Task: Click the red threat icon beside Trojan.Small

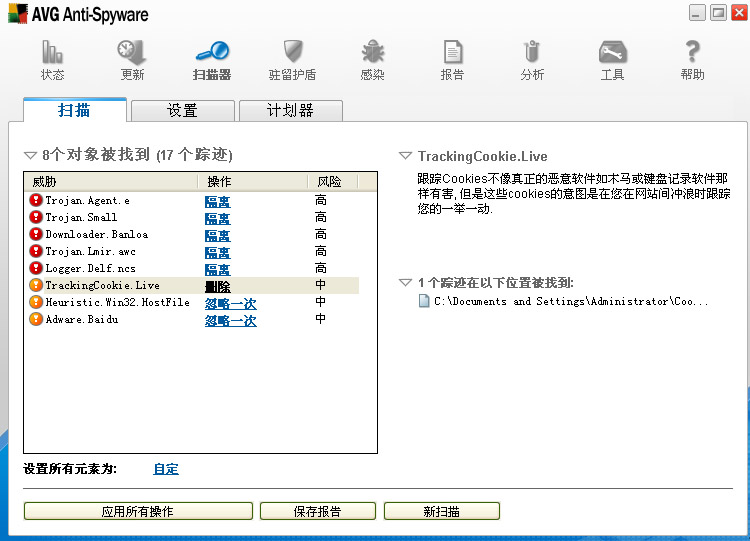Action: [x=36, y=217]
